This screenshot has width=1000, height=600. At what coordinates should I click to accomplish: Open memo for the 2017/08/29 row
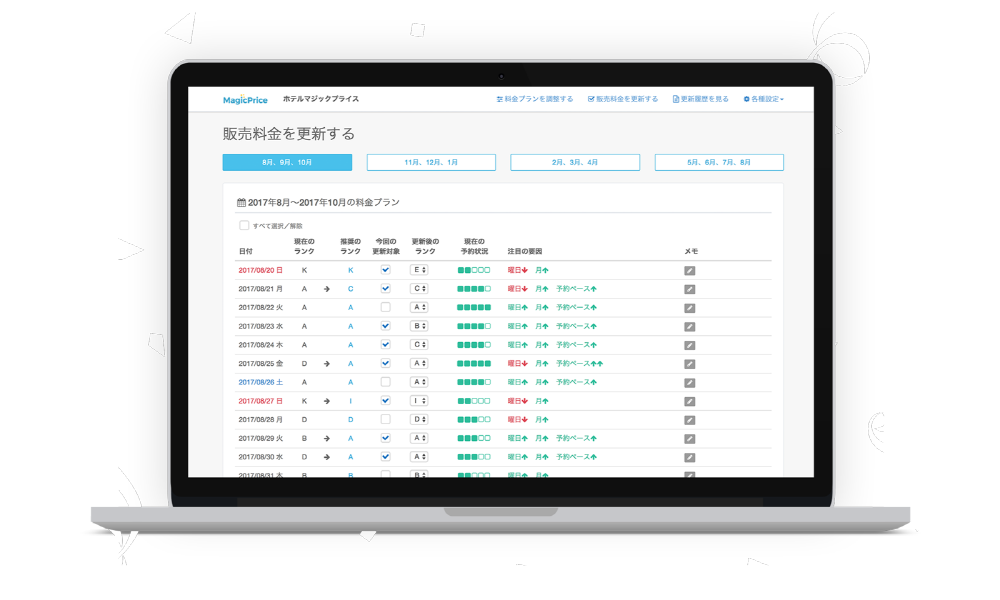(x=689, y=438)
